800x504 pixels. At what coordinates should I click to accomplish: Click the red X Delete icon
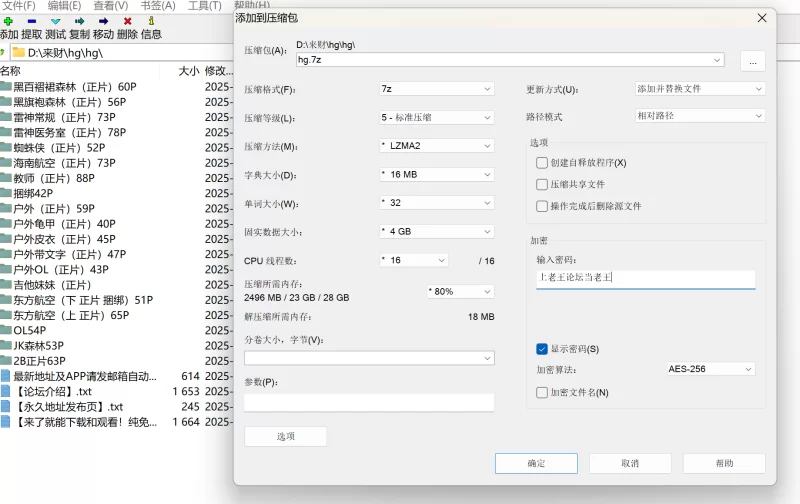128,21
